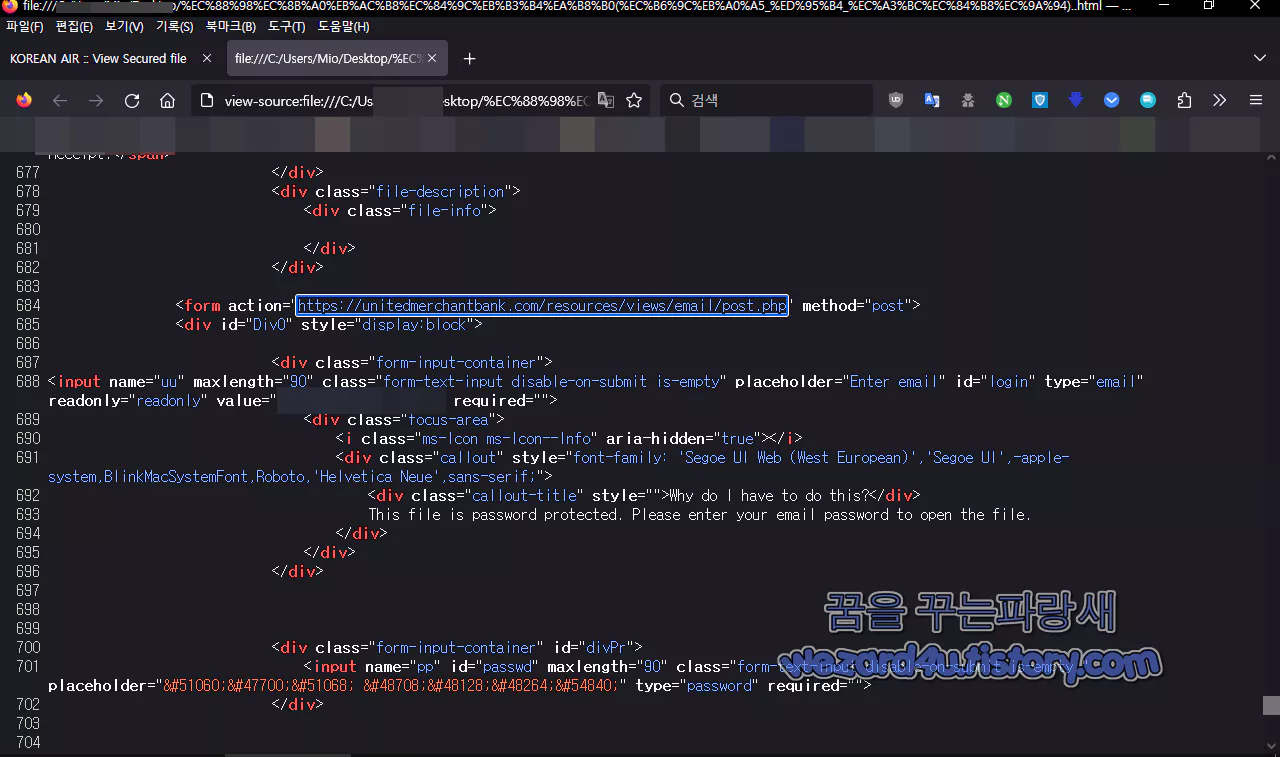Image resolution: width=1280 pixels, height=757 pixels.
Task: Open the 북마크(B) menu
Action: tap(230, 26)
